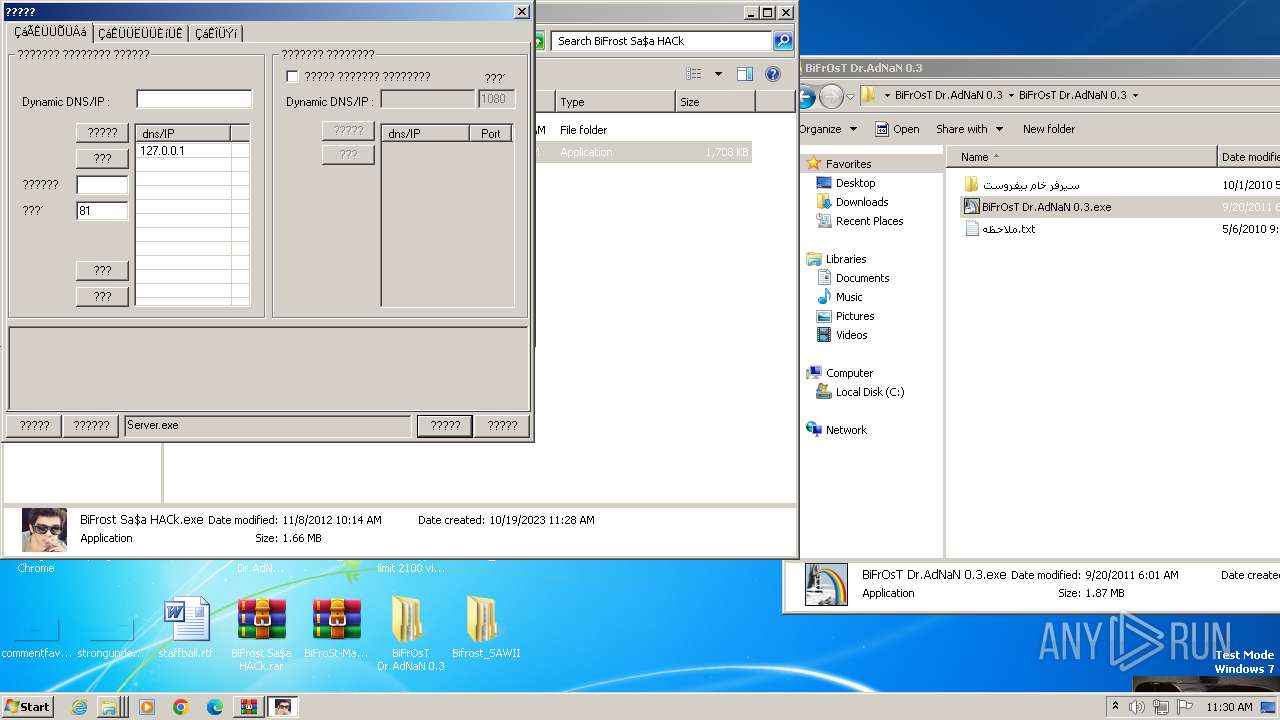Select the Application row with 1,708 KB

(x=643, y=152)
